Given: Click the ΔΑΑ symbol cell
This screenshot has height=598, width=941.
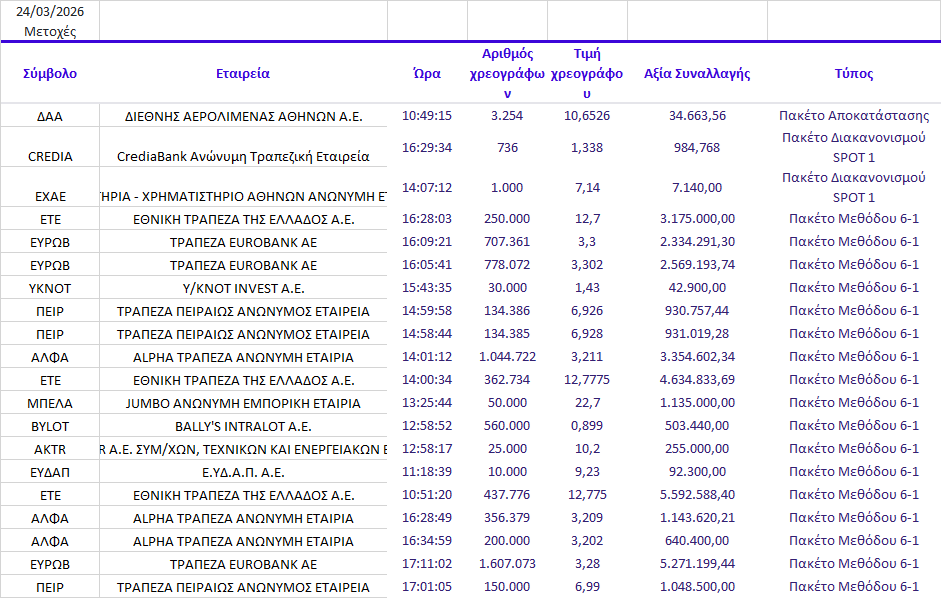Looking at the screenshot, I should click(50, 116).
